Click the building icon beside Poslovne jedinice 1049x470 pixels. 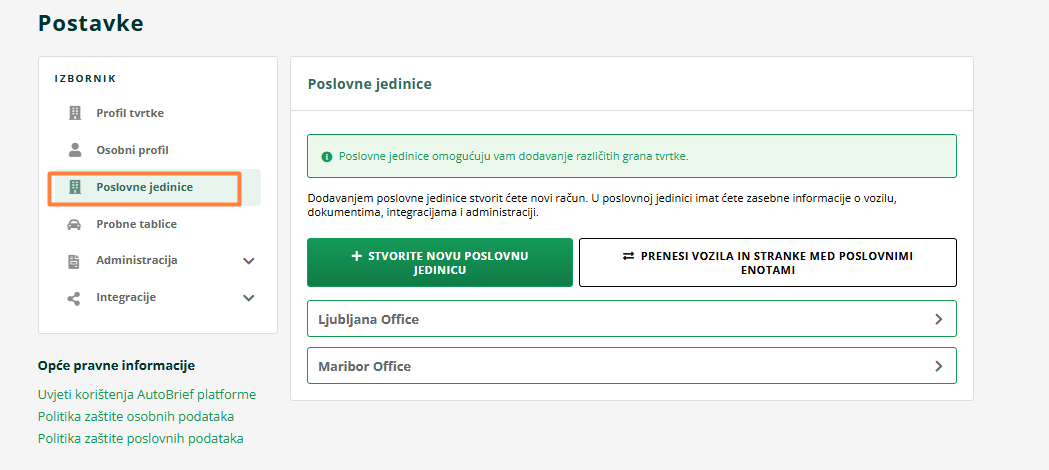point(74,187)
